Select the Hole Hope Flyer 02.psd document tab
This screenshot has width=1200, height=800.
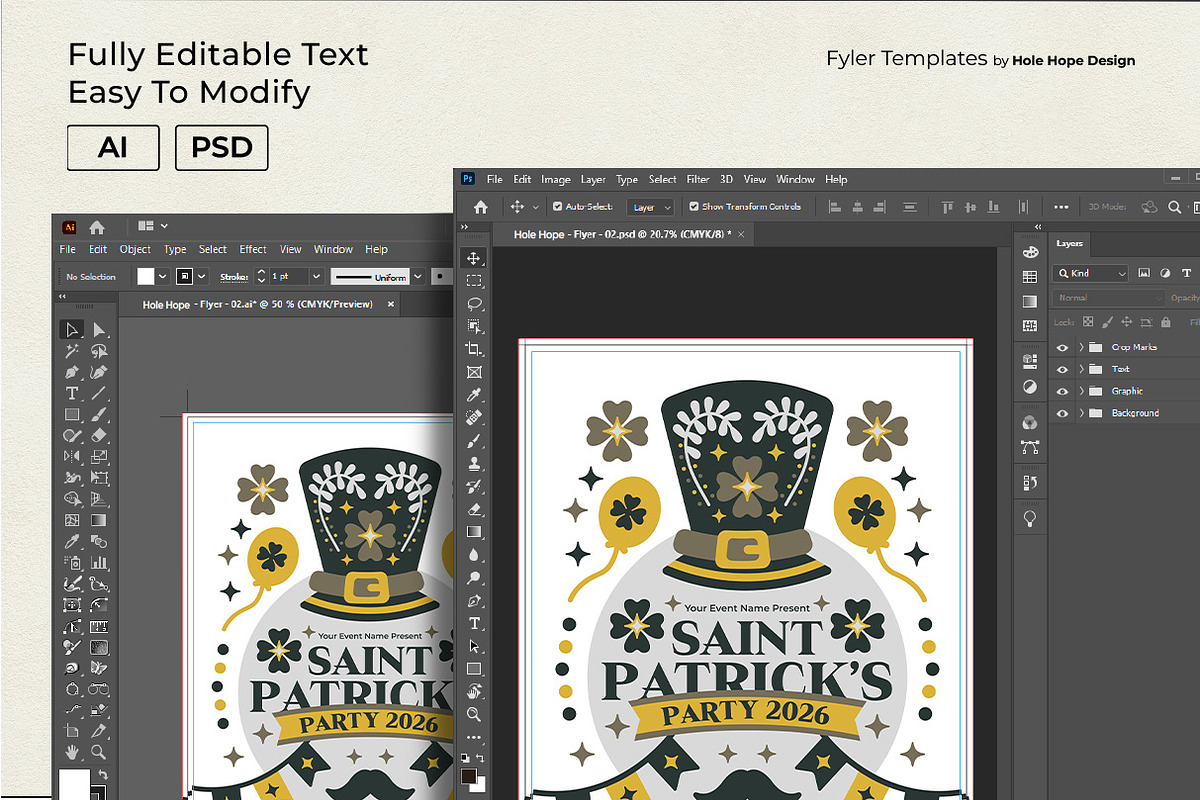(x=622, y=234)
